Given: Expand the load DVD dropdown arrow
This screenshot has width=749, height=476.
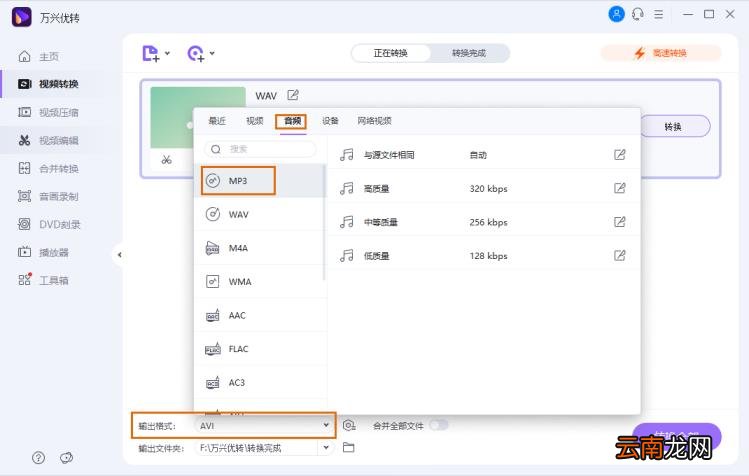Looking at the screenshot, I should pyautogui.click(x=212, y=53).
